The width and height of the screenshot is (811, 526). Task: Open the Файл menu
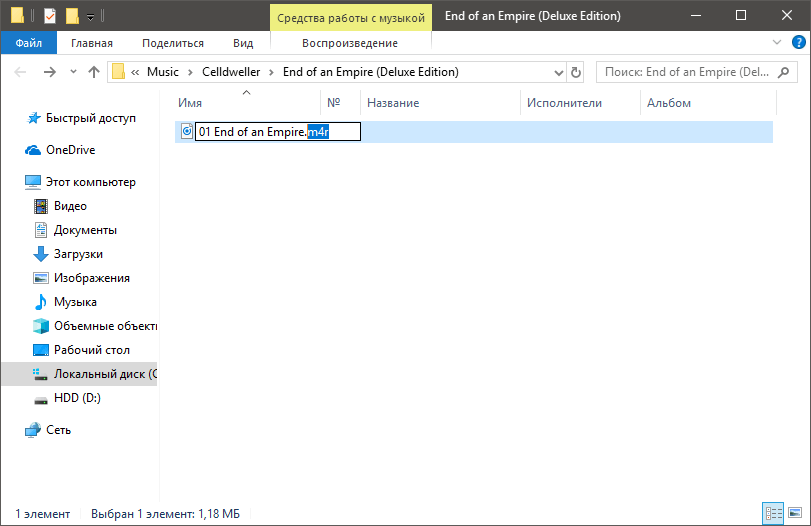click(28, 43)
